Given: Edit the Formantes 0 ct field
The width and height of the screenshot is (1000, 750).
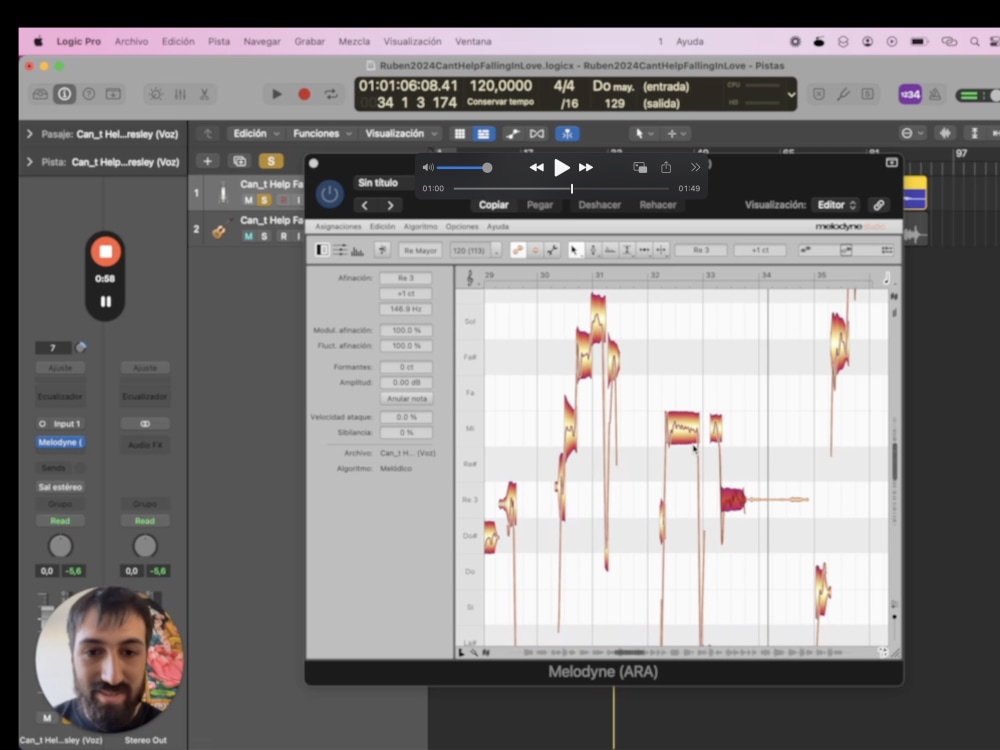Looking at the screenshot, I should (407, 367).
